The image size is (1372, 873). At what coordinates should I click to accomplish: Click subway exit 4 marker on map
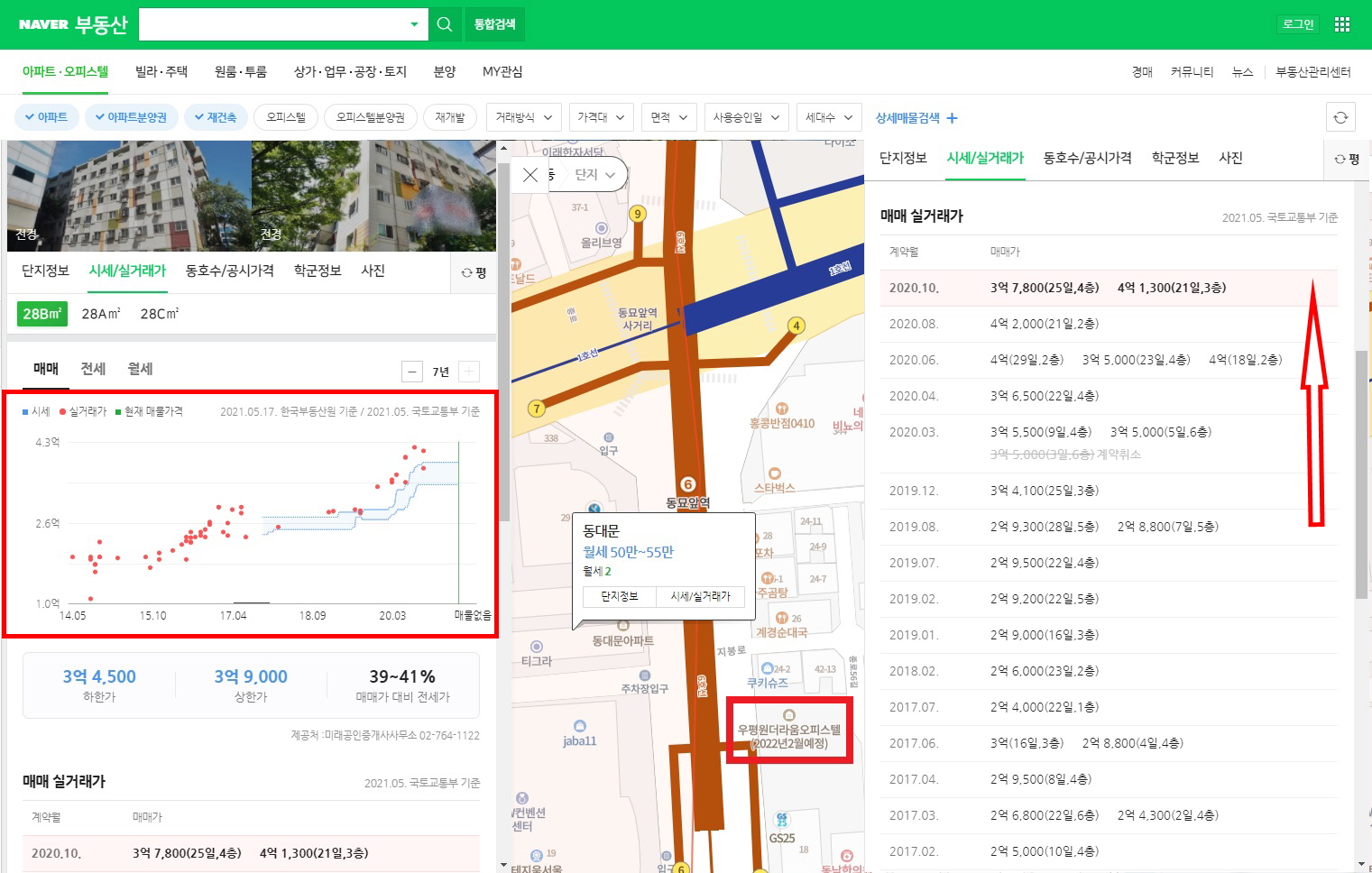[x=796, y=326]
